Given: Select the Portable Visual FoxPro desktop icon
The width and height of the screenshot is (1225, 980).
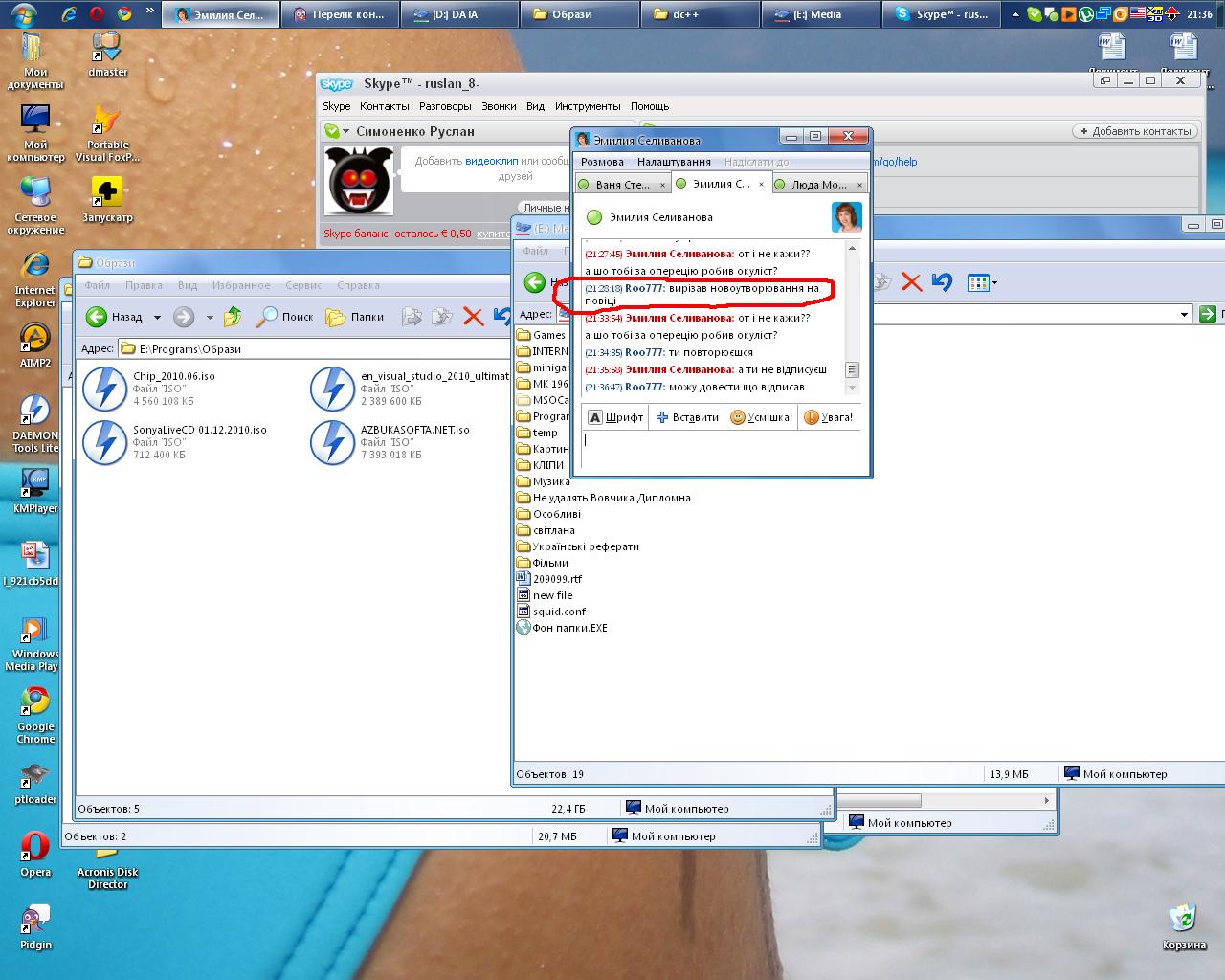Looking at the screenshot, I should pyautogui.click(x=107, y=134).
